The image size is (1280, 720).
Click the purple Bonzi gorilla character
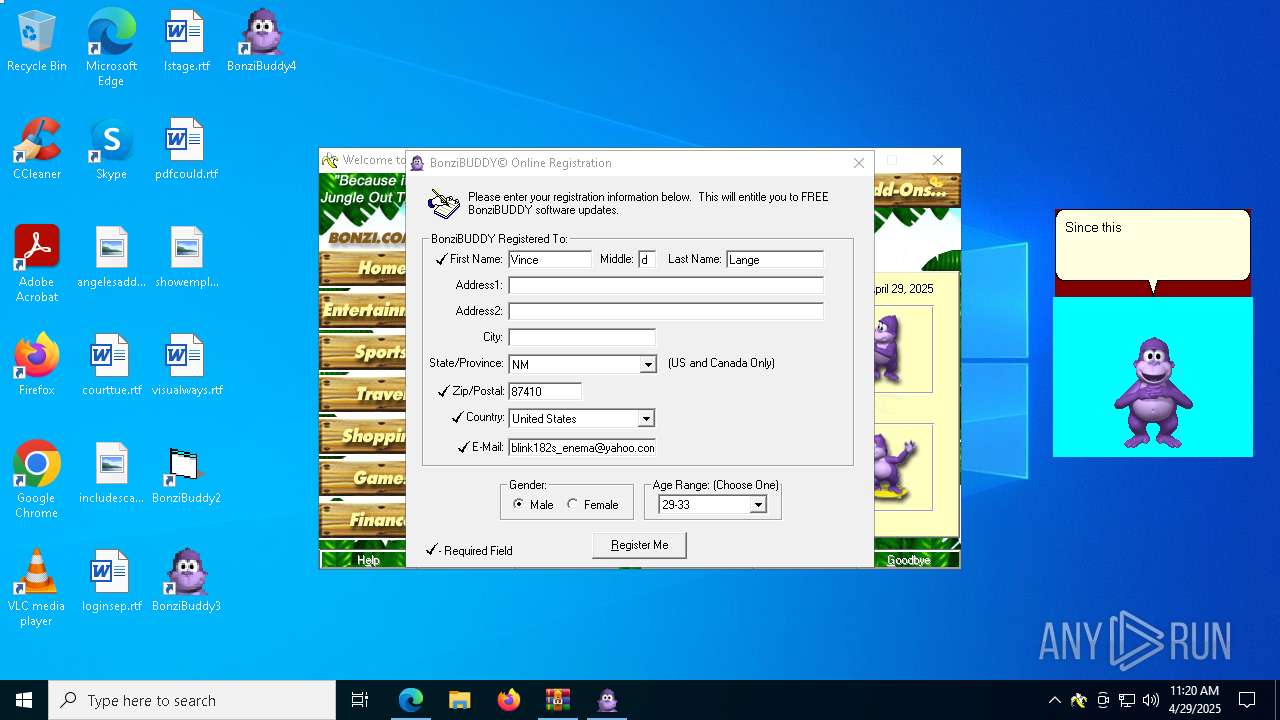[1153, 392]
